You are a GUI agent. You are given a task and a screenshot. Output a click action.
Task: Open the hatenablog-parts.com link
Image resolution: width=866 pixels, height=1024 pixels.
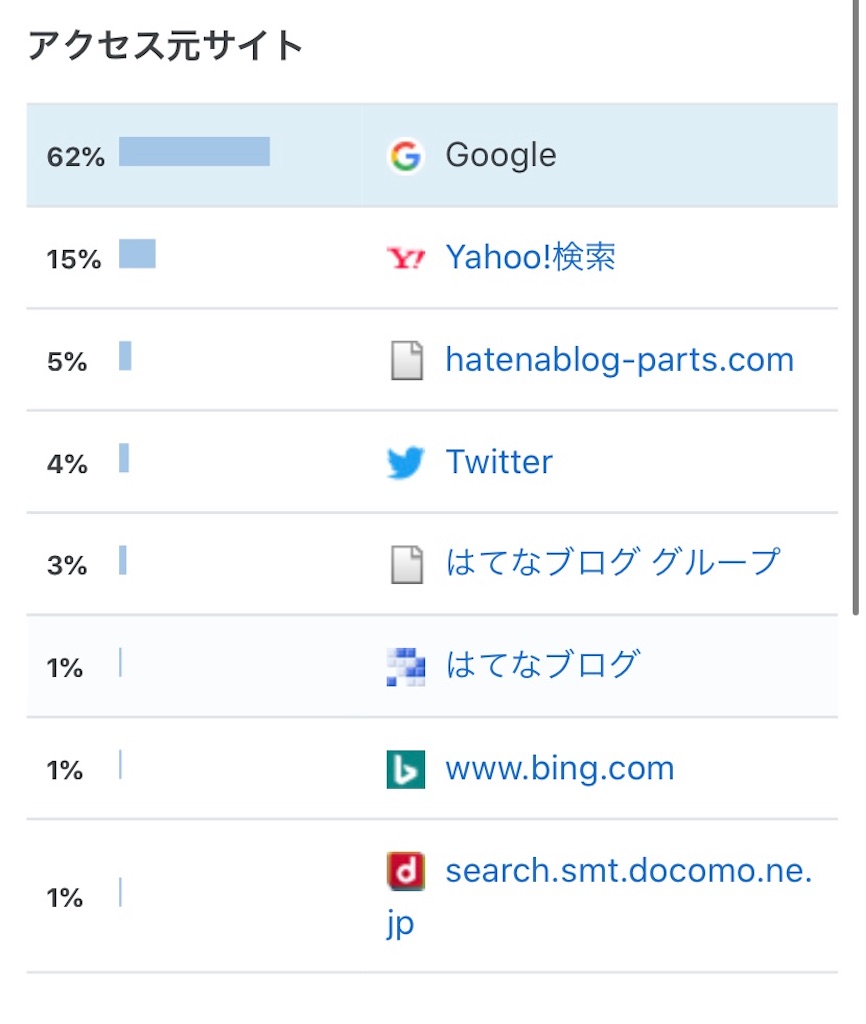click(619, 360)
